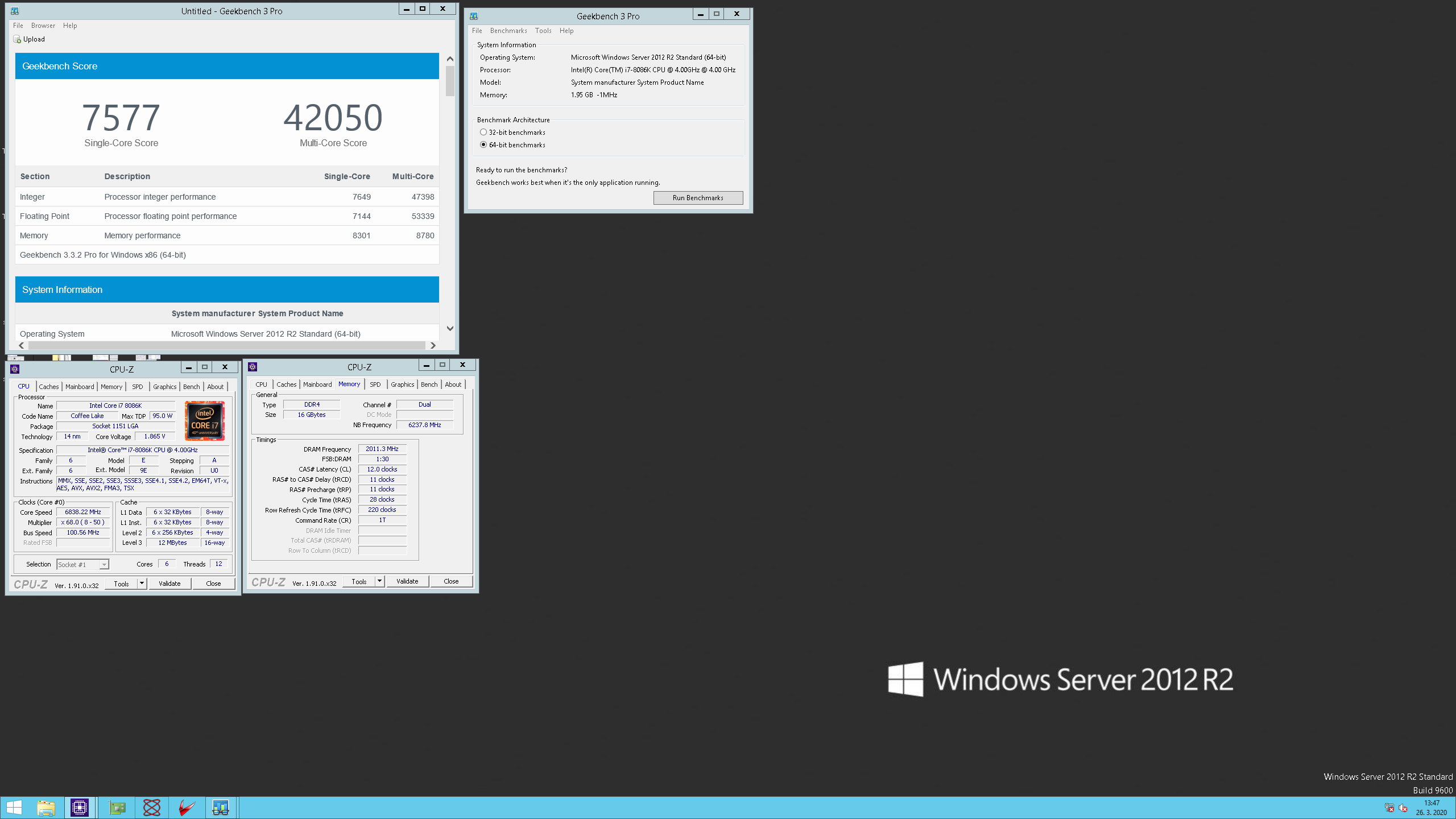This screenshot has width=1456, height=819.
Task: Open the Windows Start button
Action: coord(14,808)
